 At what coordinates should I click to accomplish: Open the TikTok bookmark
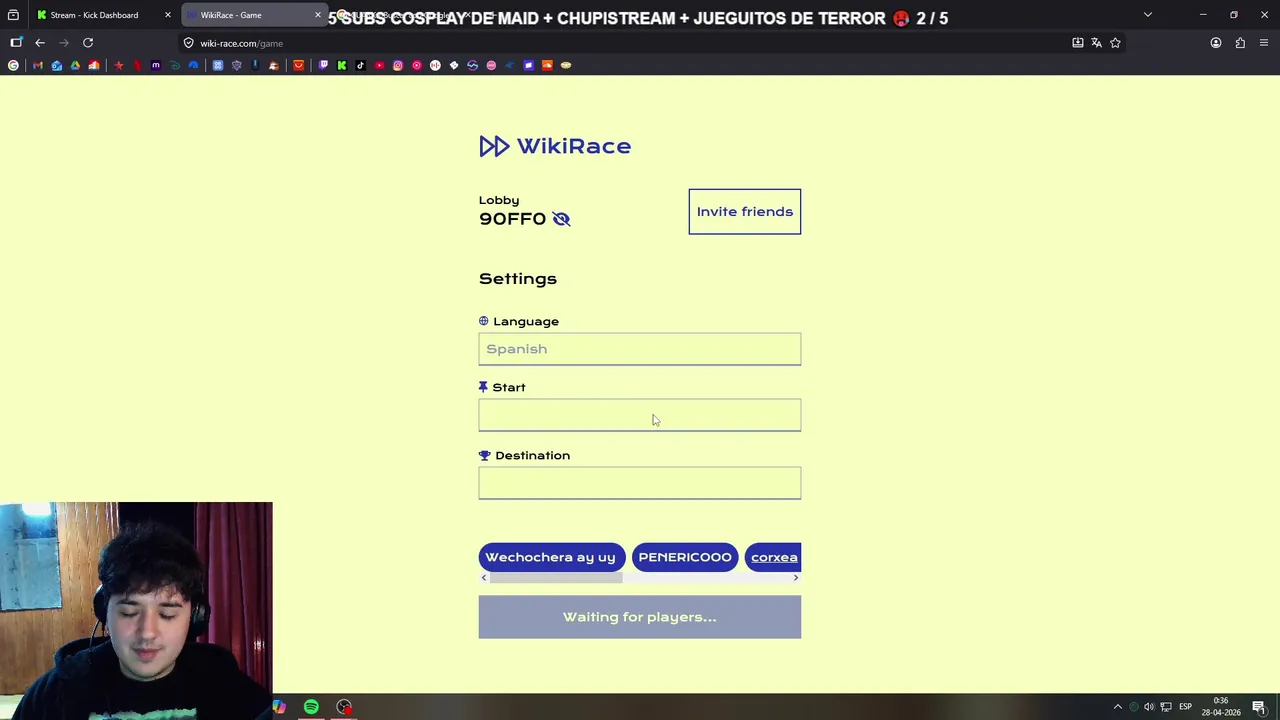[x=361, y=65]
